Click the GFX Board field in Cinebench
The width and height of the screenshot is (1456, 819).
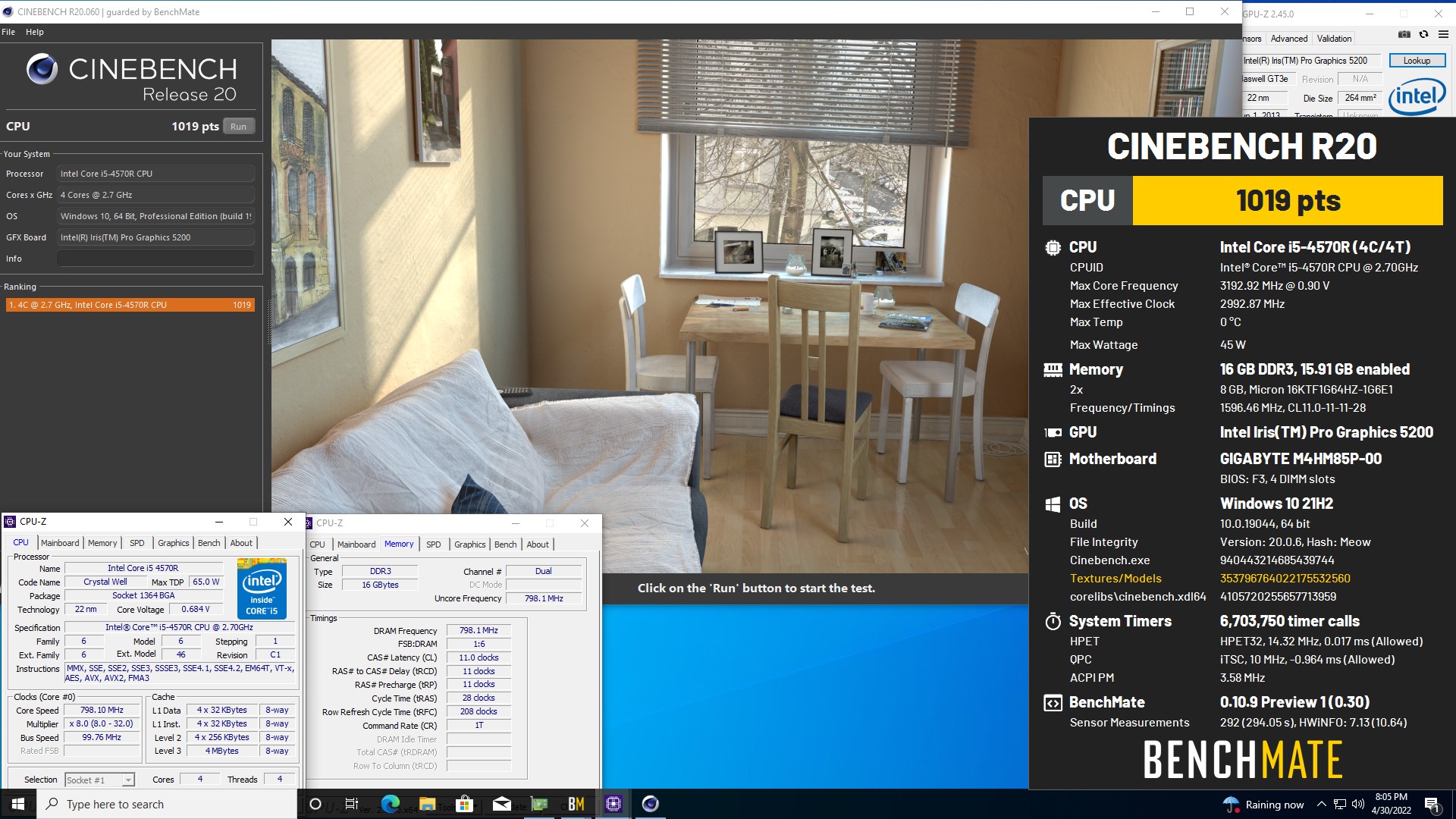tap(155, 237)
